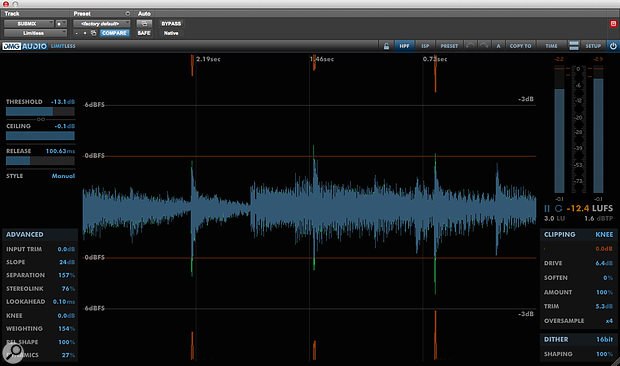Open the automation enable dialog icon
The height and width of the screenshot is (366, 620).
pyautogui.click(x=144, y=24)
